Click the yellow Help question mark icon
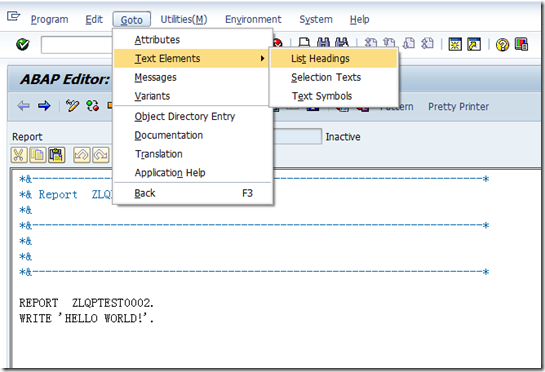 click(x=502, y=45)
